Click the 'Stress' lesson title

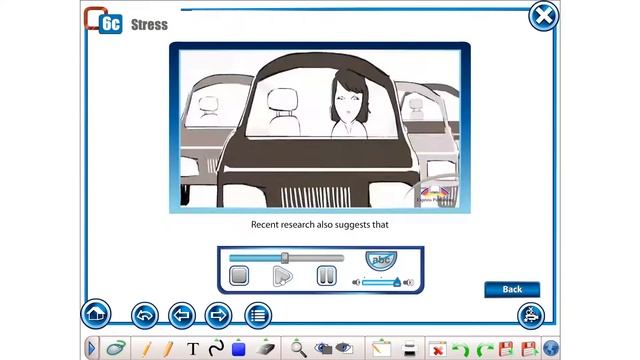click(x=149, y=25)
